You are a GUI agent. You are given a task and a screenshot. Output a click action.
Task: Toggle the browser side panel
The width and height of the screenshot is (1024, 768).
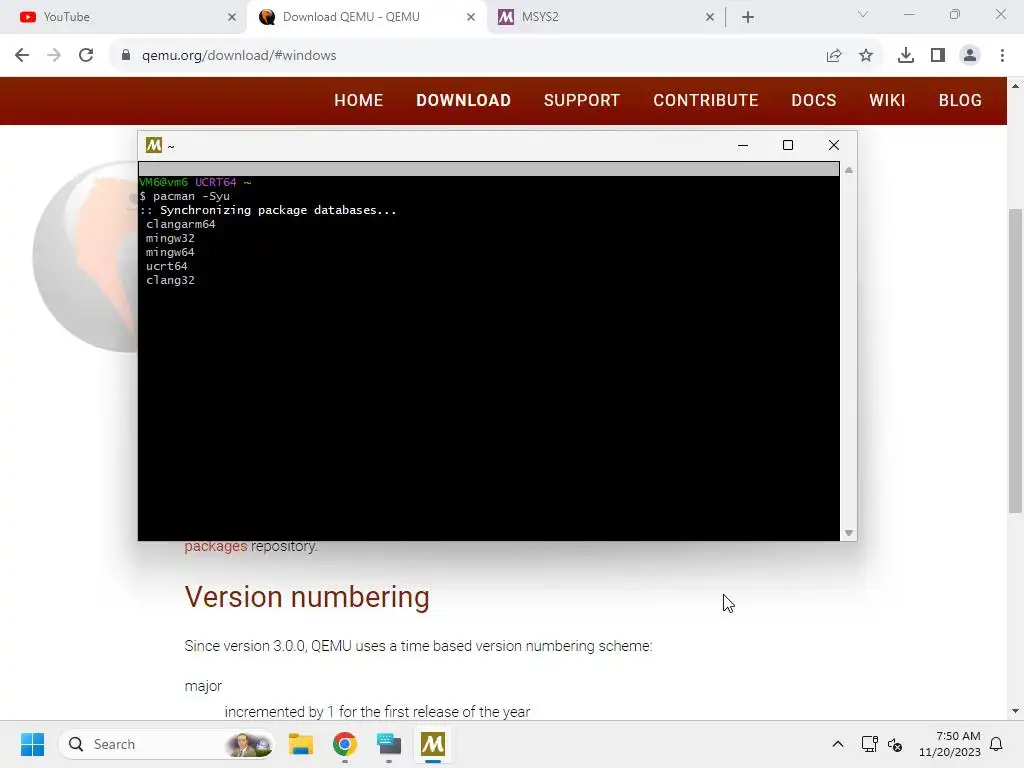(x=938, y=56)
